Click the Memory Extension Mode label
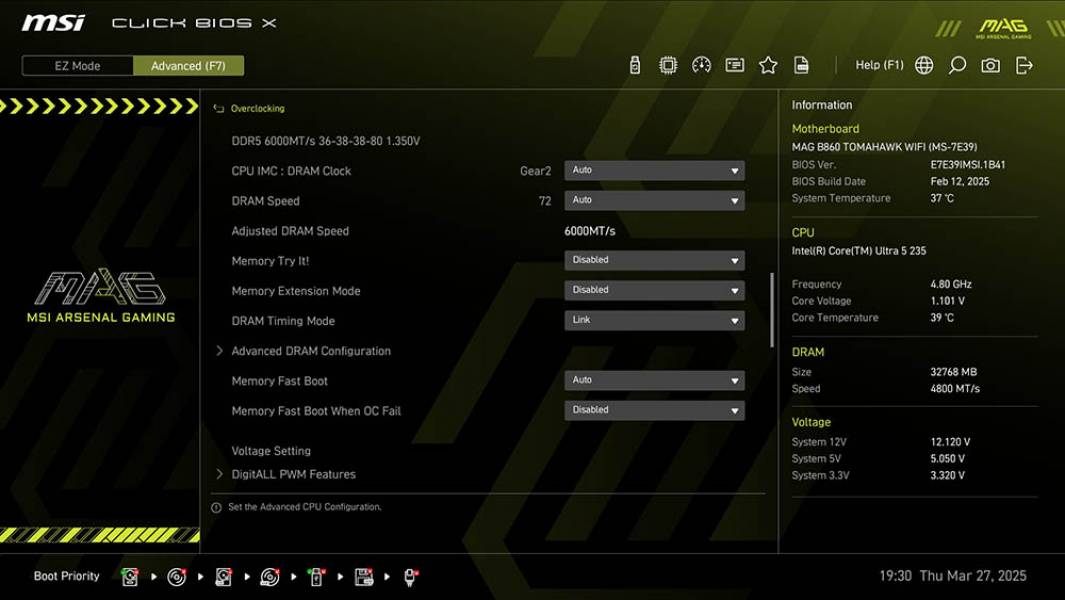The width and height of the screenshot is (1065, 600). (295, 291)
